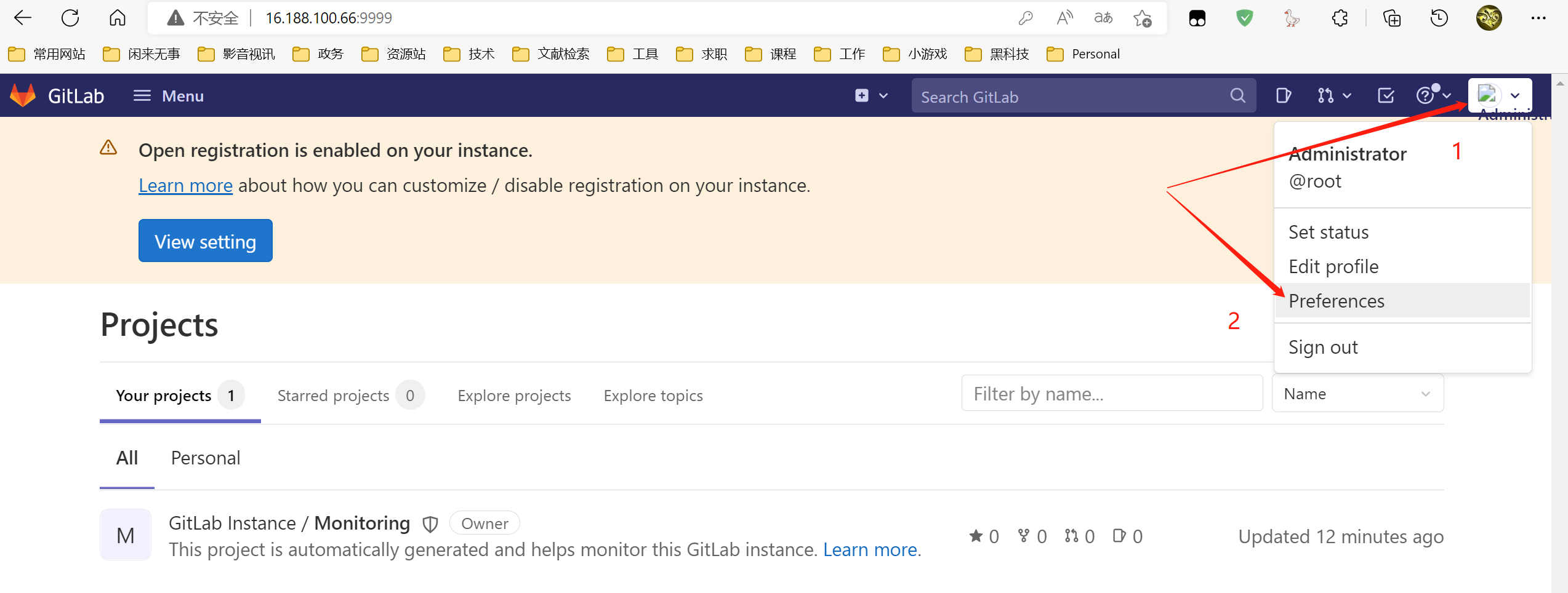Add this page to favorites star icon
The width and height of the screenshot is (1568, 593).
pyautogui.click(x=1142, y=18)
